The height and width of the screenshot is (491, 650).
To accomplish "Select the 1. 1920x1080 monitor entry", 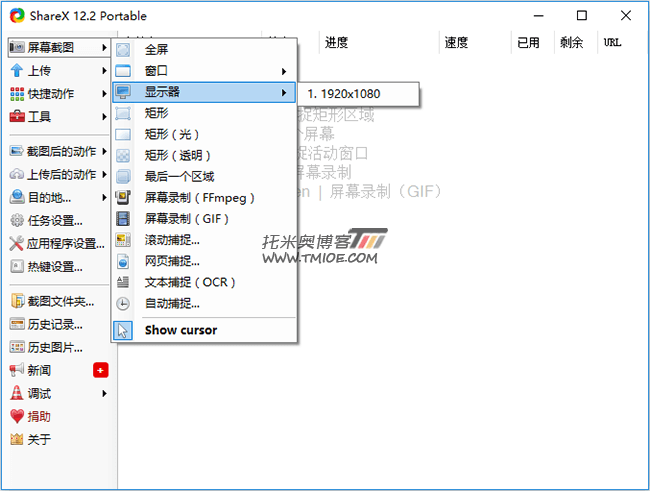I will [x=358, y=94].
